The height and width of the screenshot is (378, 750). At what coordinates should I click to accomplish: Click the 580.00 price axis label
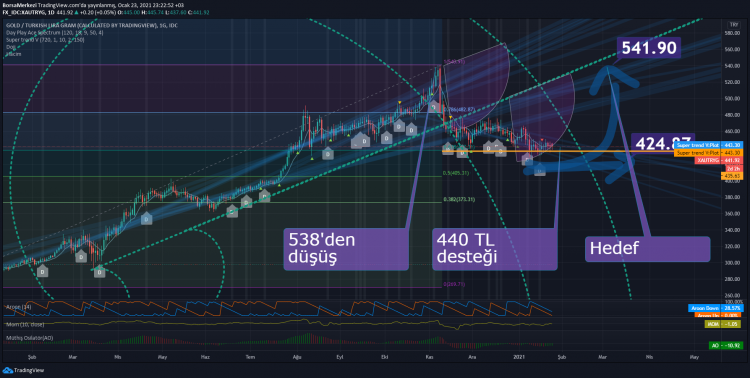click(x=732, y=33)
